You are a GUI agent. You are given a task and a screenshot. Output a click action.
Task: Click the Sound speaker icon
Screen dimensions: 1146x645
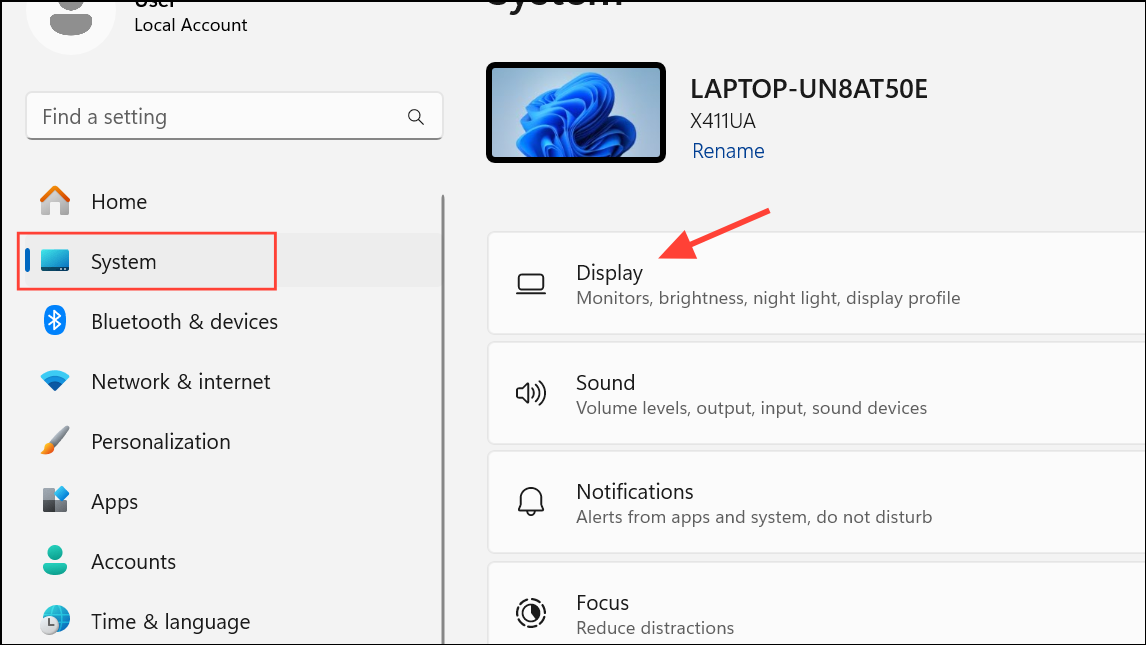(531, 392)
